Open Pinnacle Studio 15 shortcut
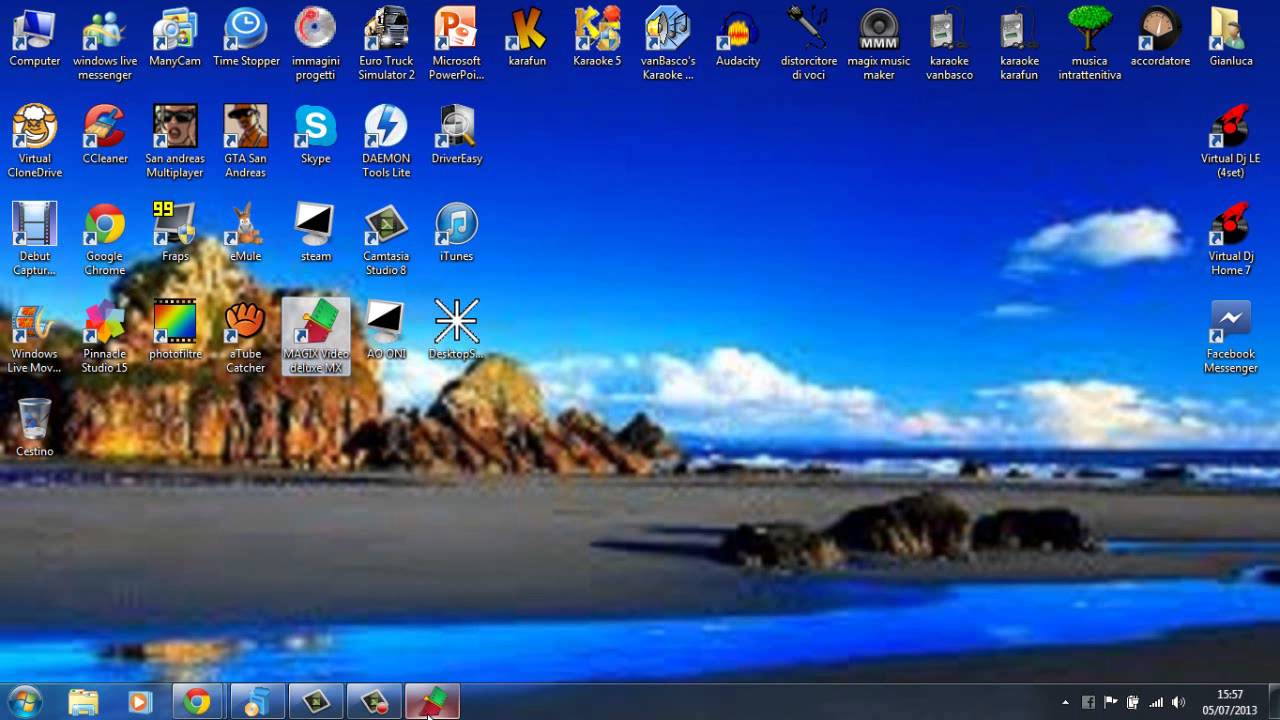This screenshot has width=1280, height=720. (x=105, y=338)
